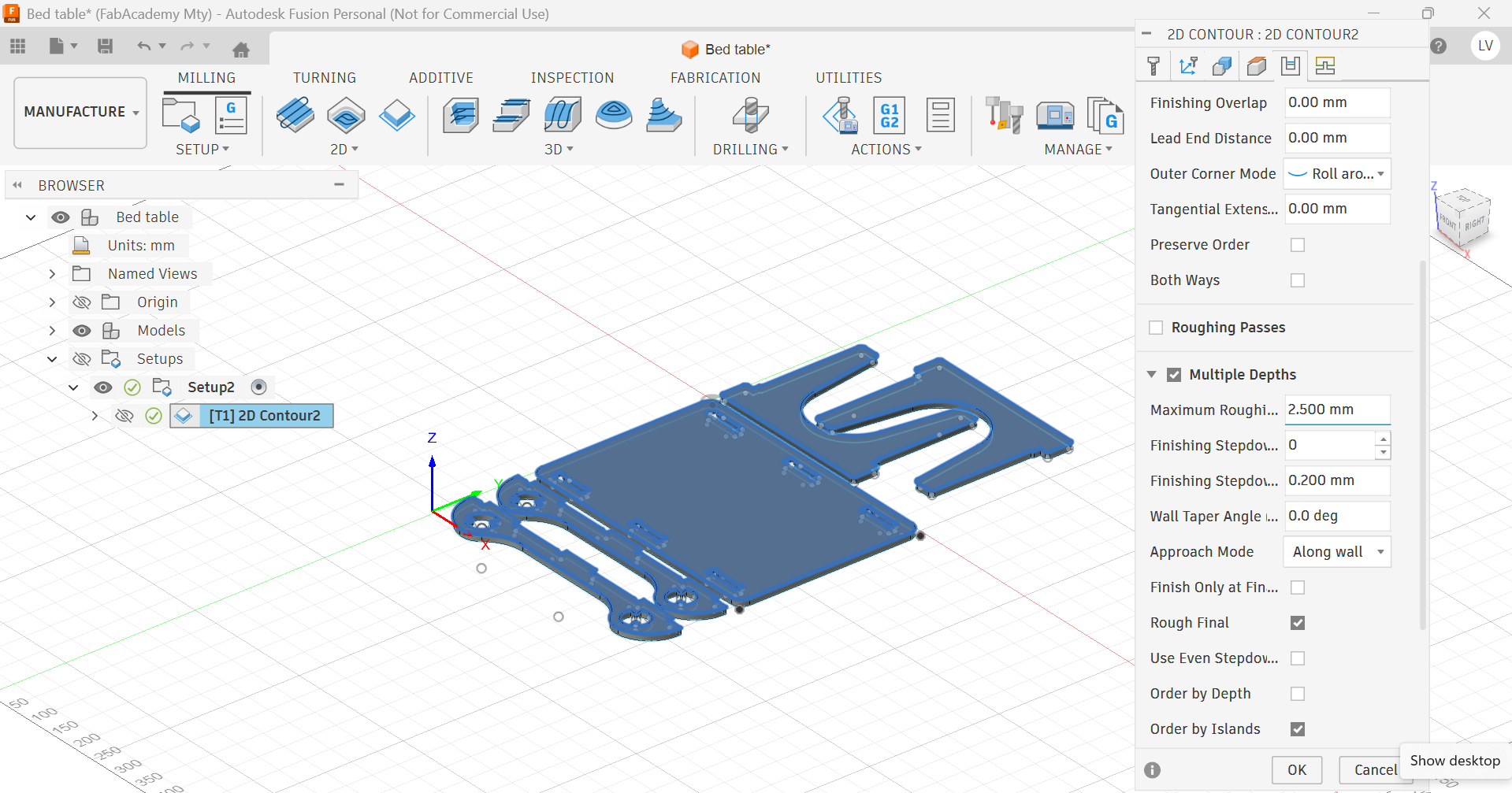Expand the Models node in browser

52,331
